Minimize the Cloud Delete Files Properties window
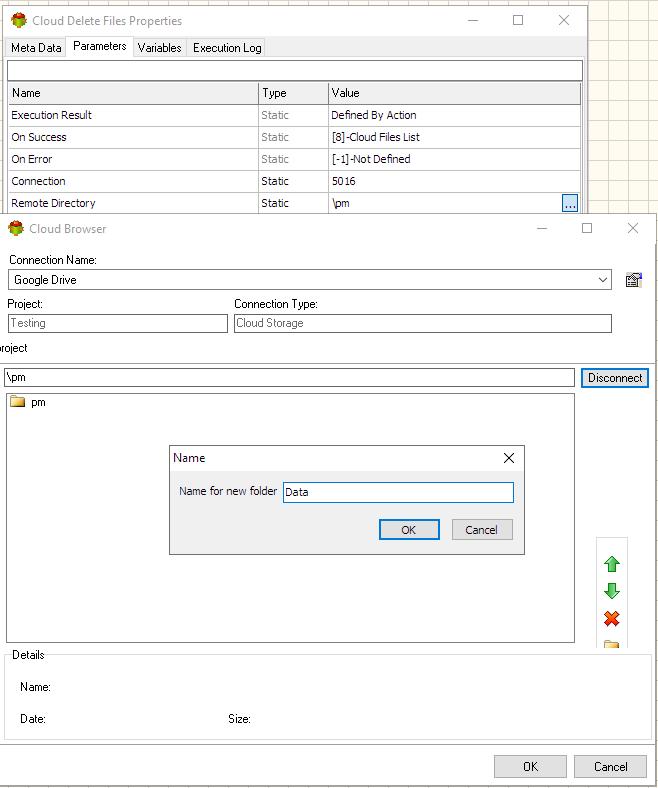 pyautogui.click(x=473, y=21)
